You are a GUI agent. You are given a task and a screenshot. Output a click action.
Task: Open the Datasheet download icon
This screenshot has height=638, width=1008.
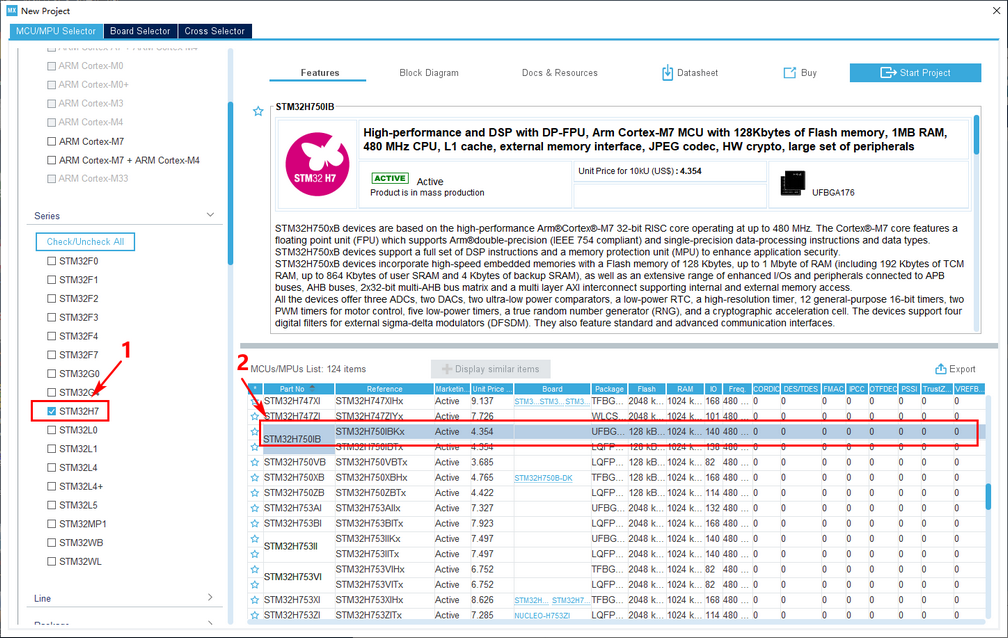668,73
